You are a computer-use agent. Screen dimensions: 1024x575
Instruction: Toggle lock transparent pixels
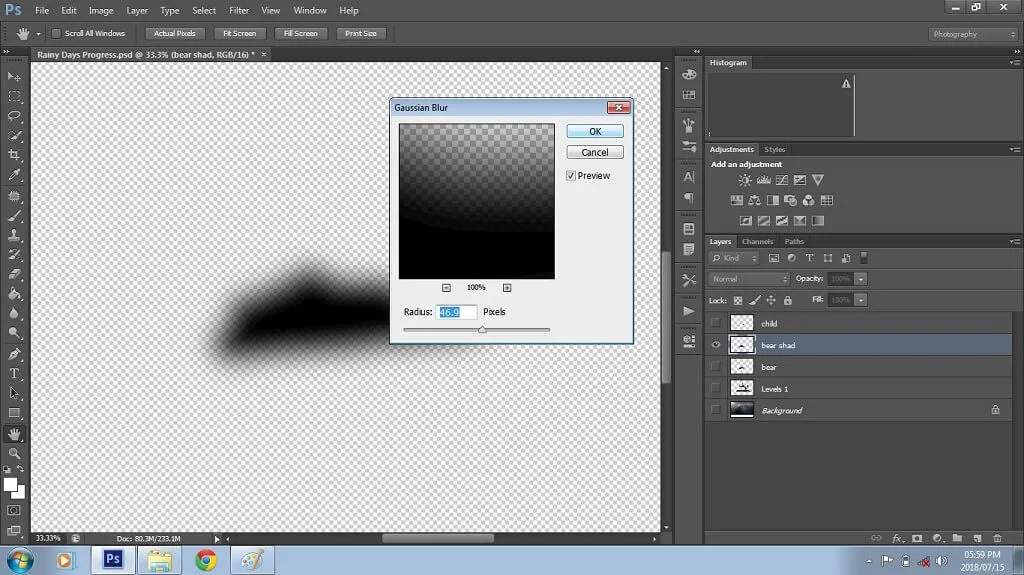[738, 301]
